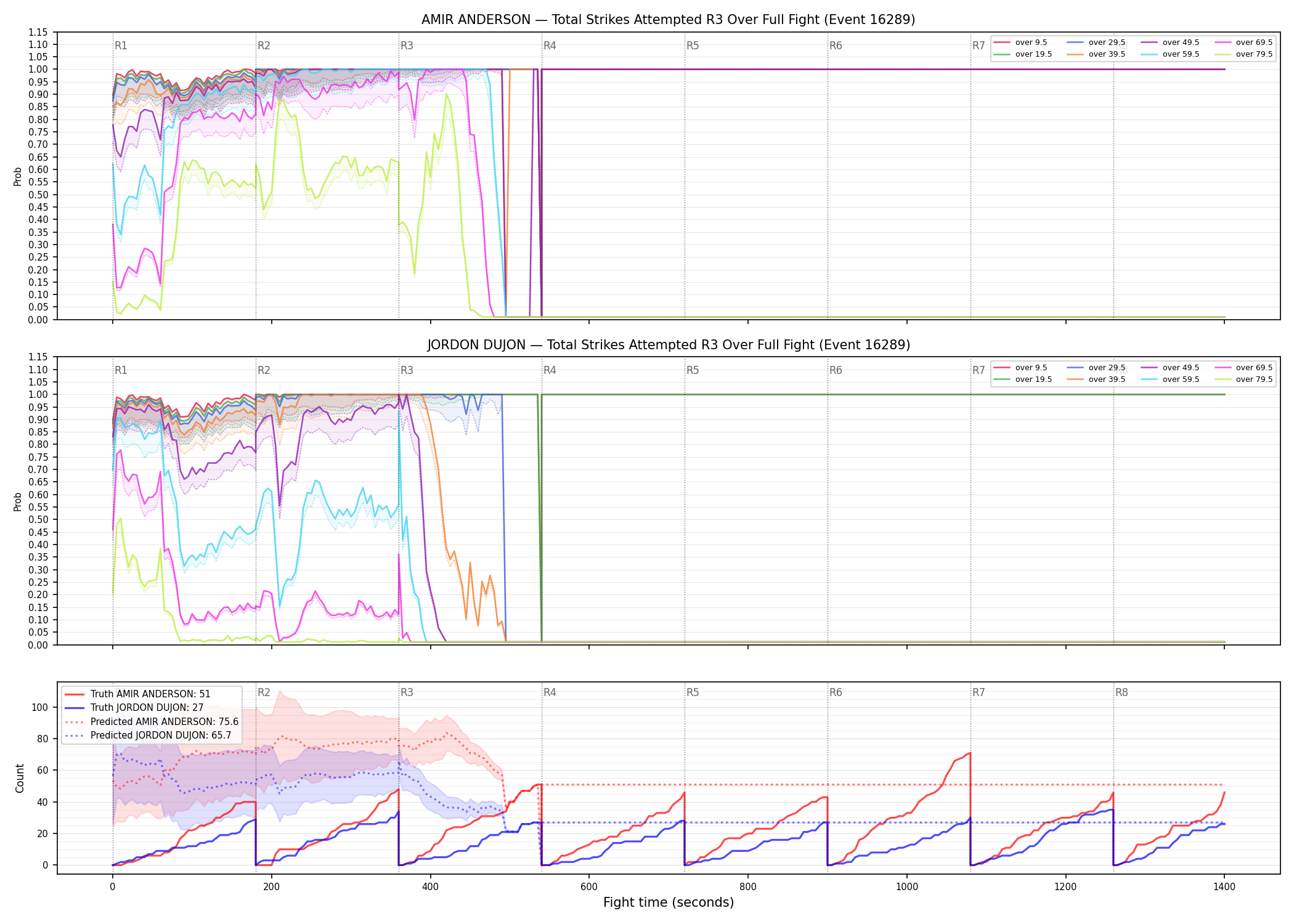The image size is (1294, 924).
Task: Click the R5 round marker in Count chart
Action: tap(693, 692)
